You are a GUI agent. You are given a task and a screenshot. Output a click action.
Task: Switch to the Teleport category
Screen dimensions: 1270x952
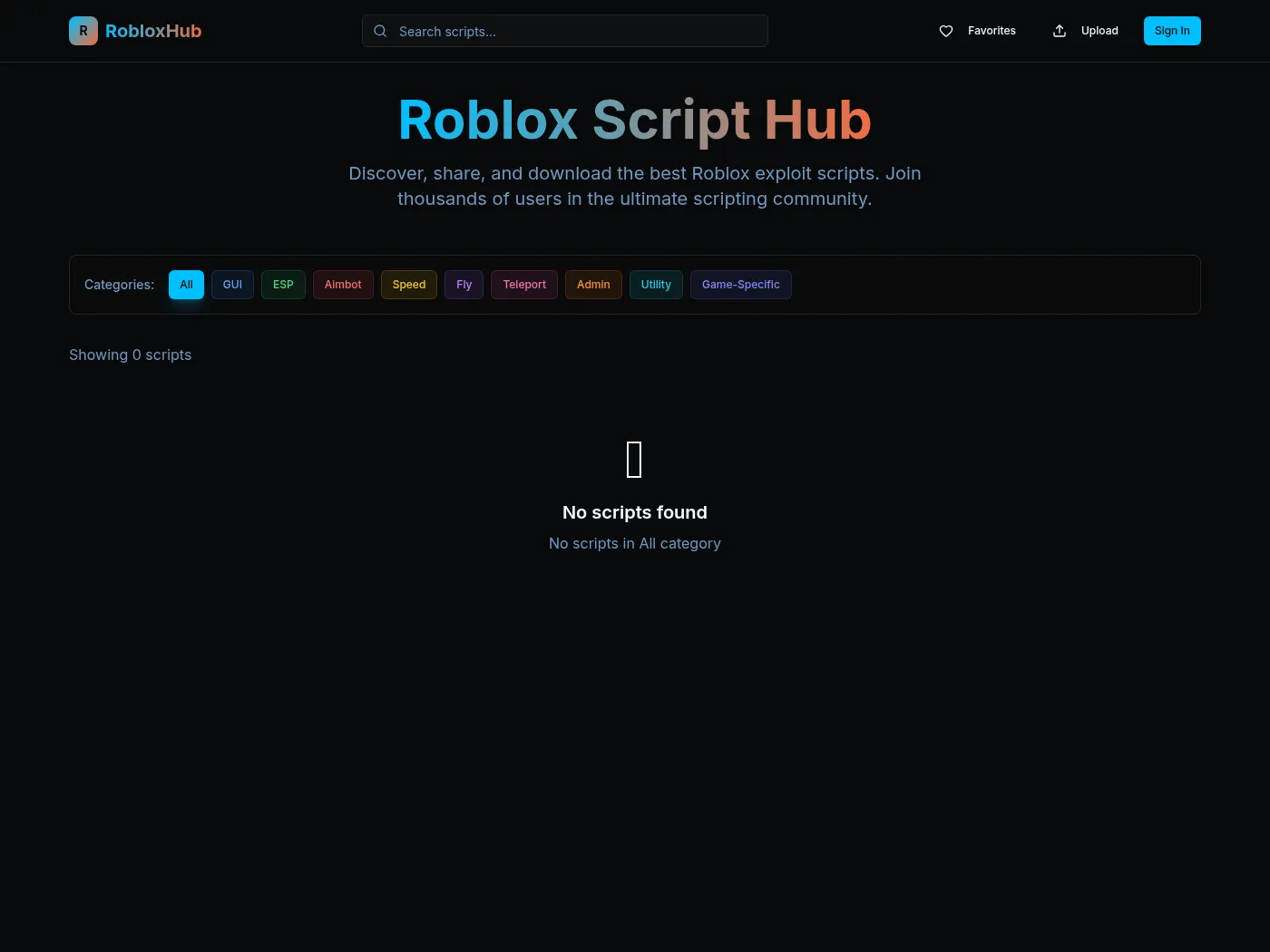tap(524, 285)
